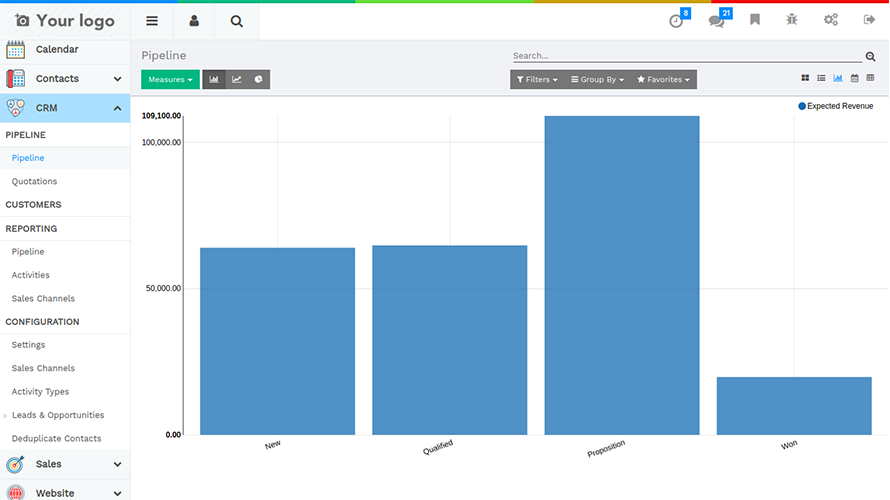Image resolution: width=890 pixels, height=500 pixels.
Task: Click the Pipeline breadcrumb title
Action: (x=163, y=56)
